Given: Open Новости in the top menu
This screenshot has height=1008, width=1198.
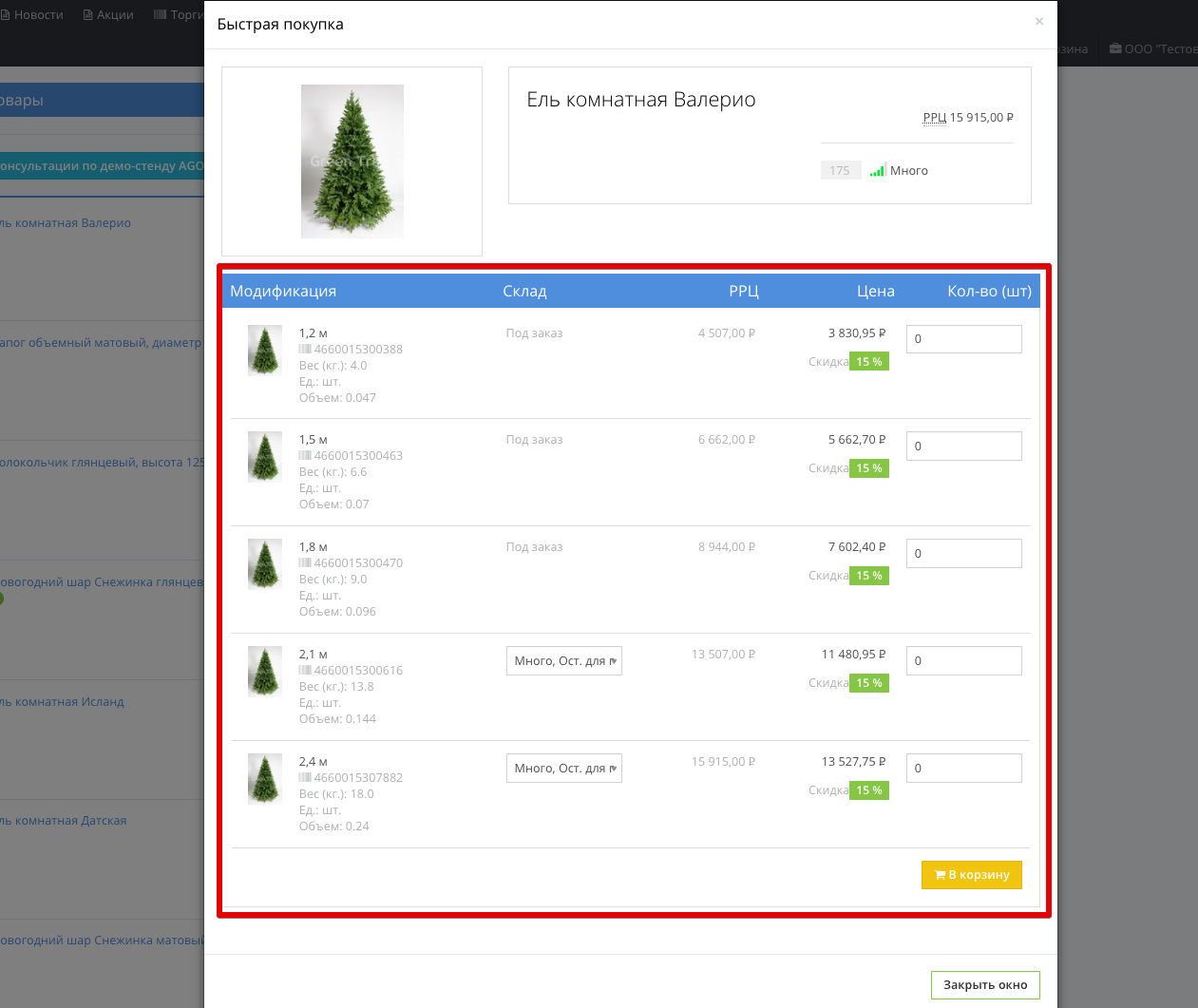Looking at the screenshot, I should click(33, 15).
